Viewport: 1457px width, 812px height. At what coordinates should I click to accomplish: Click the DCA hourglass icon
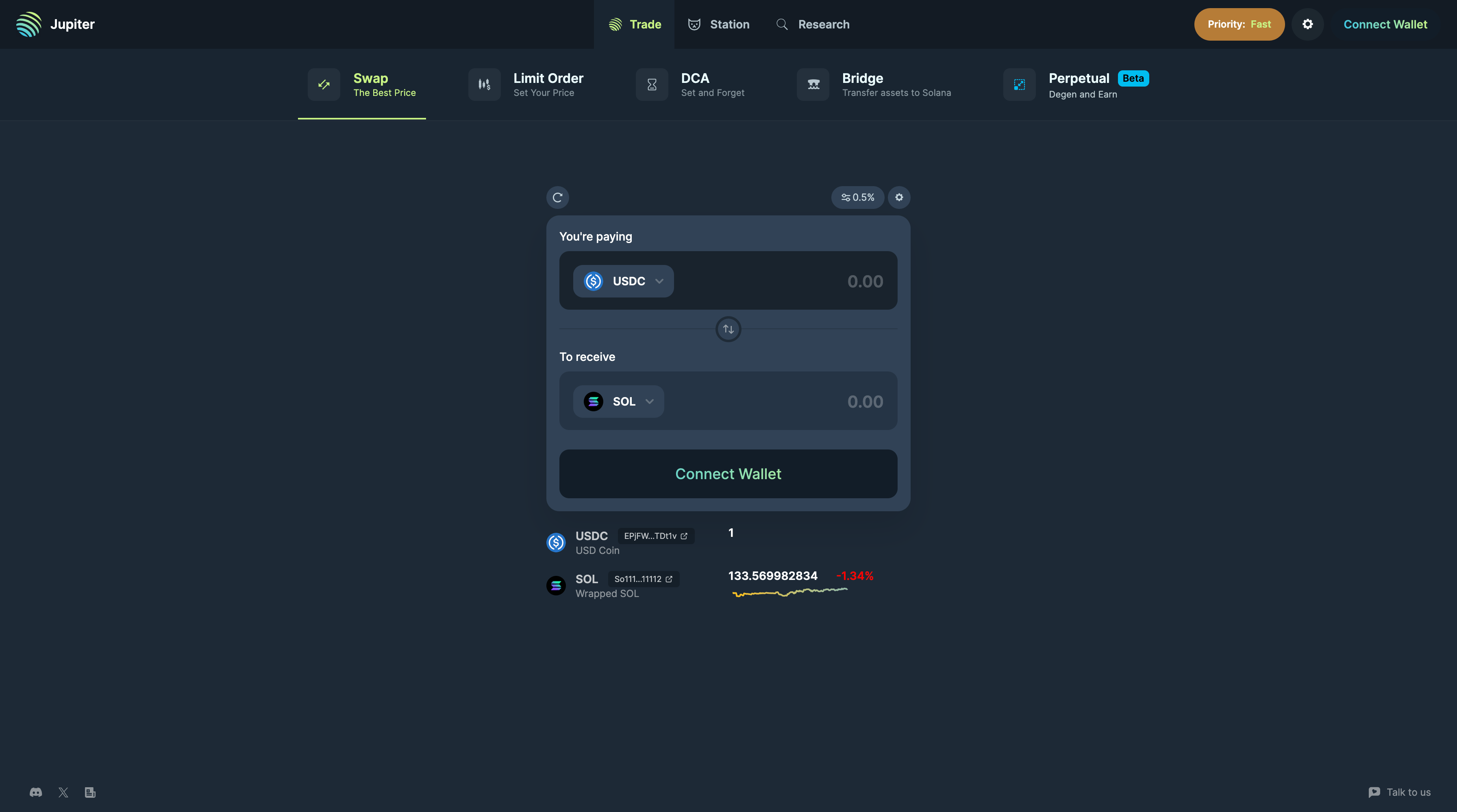tap(652, 85)
